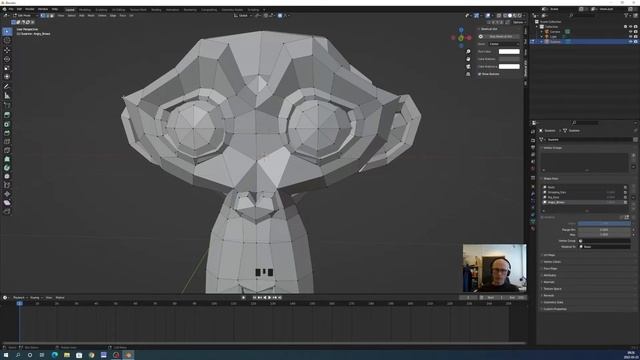Select the Measure ruler tool
Screen dimensions: 640x360
click(7, 96)
